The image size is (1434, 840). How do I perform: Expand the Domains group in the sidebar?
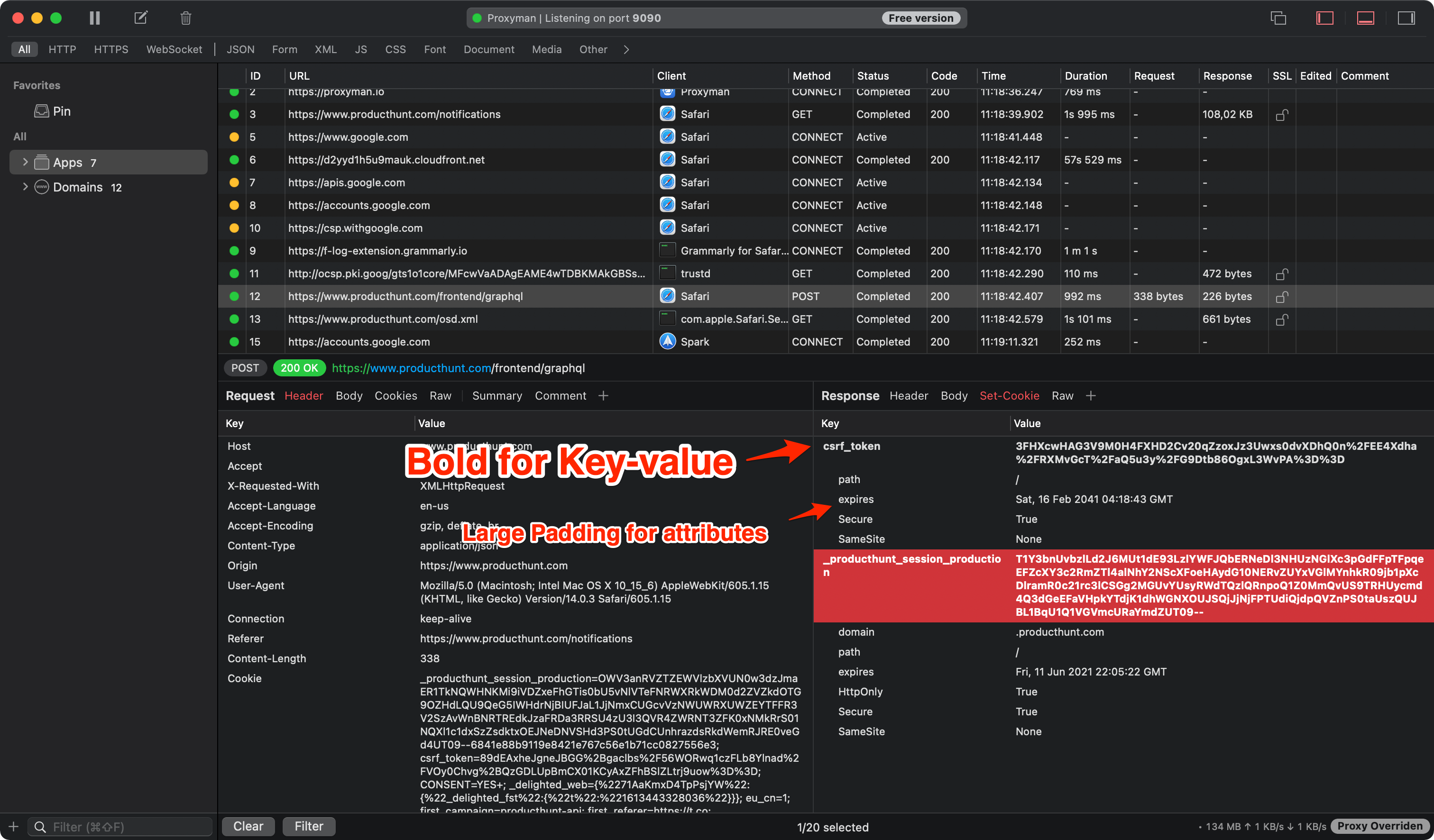click(25, 187)
